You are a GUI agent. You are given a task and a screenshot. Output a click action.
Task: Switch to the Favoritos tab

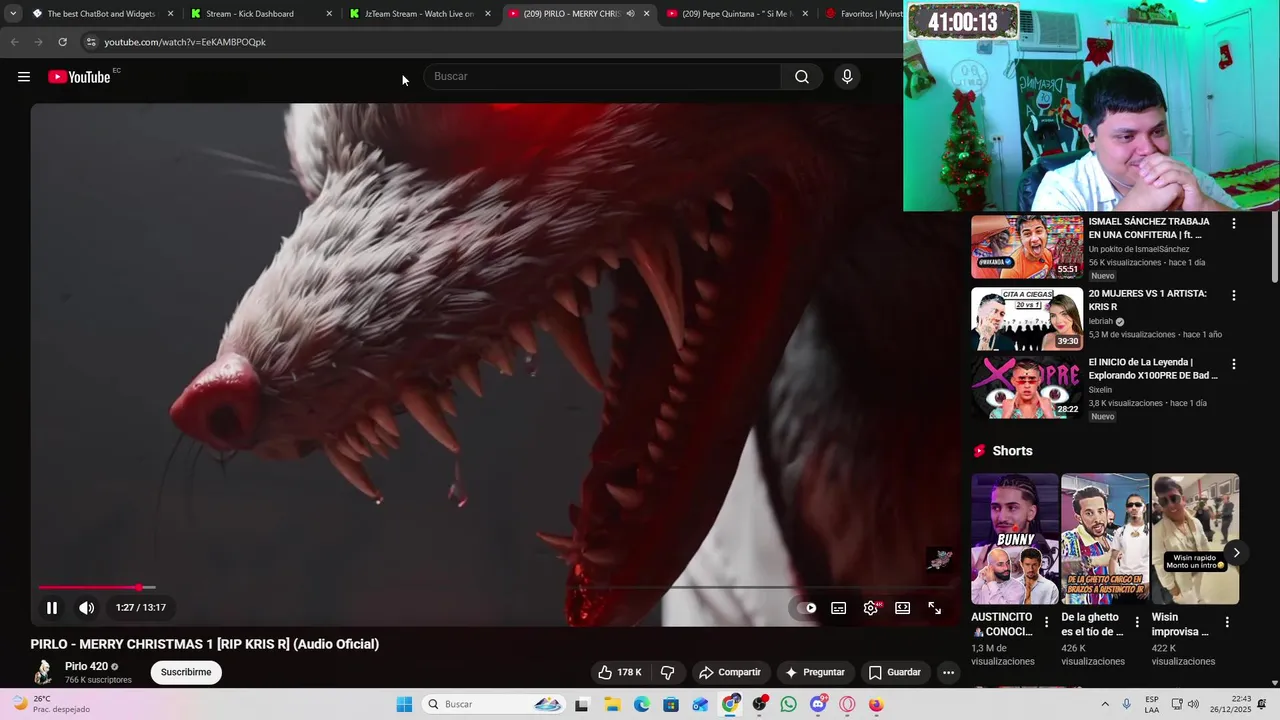click(x=862, y=14)
